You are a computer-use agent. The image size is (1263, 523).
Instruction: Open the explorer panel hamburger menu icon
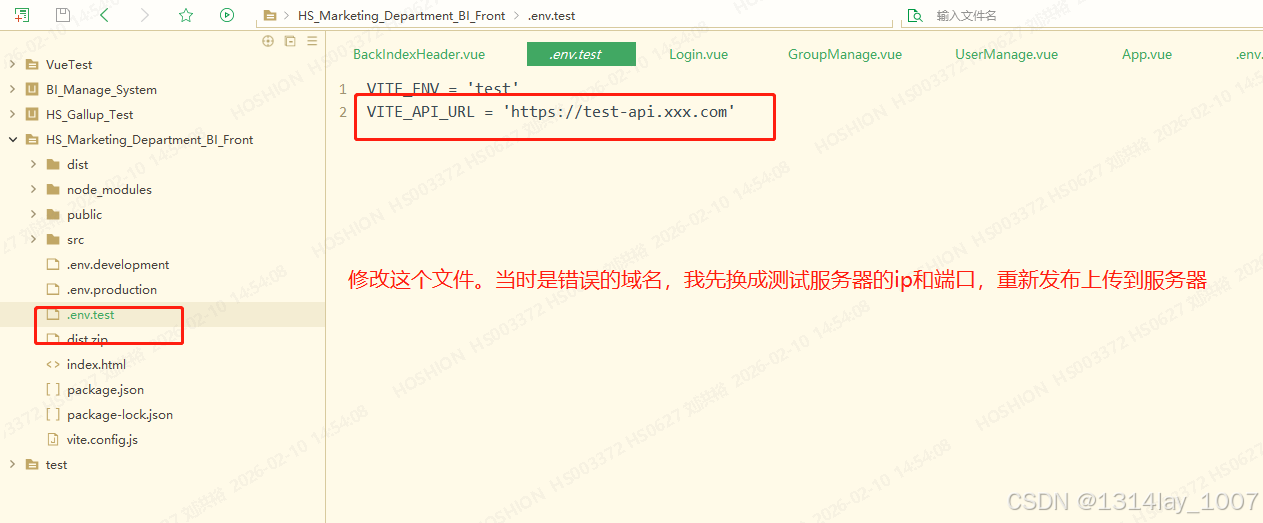click(x=312, y=41)
